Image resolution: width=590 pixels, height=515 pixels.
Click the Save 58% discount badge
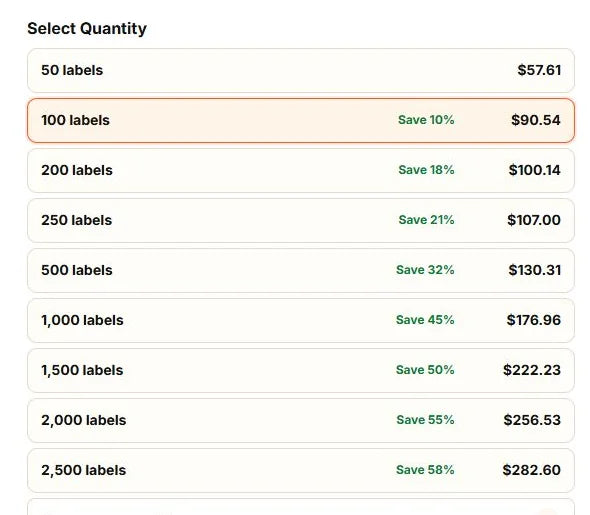[425, 470]
